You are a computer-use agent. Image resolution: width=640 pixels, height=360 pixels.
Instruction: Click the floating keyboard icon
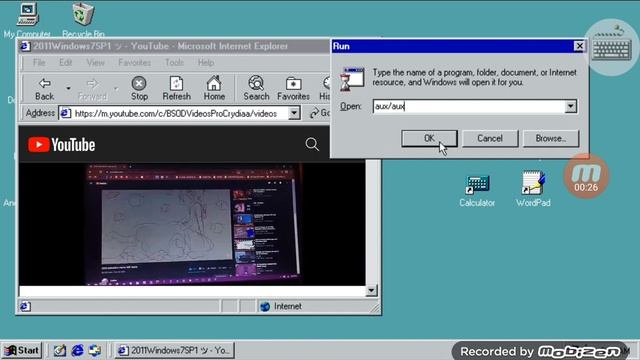[612, 47]
